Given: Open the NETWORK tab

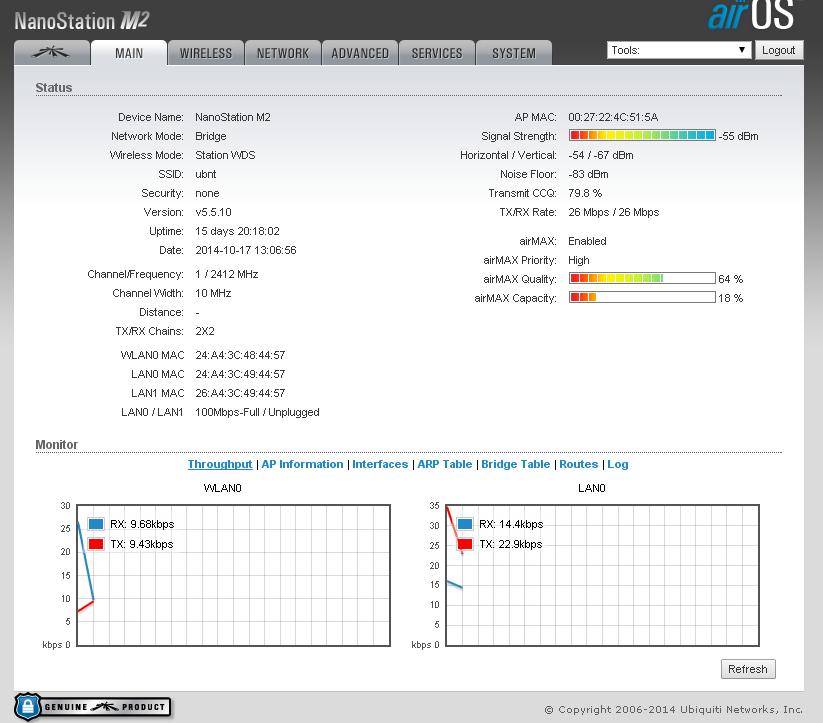Looking at the screenshot, I should (x=283, y=53).
